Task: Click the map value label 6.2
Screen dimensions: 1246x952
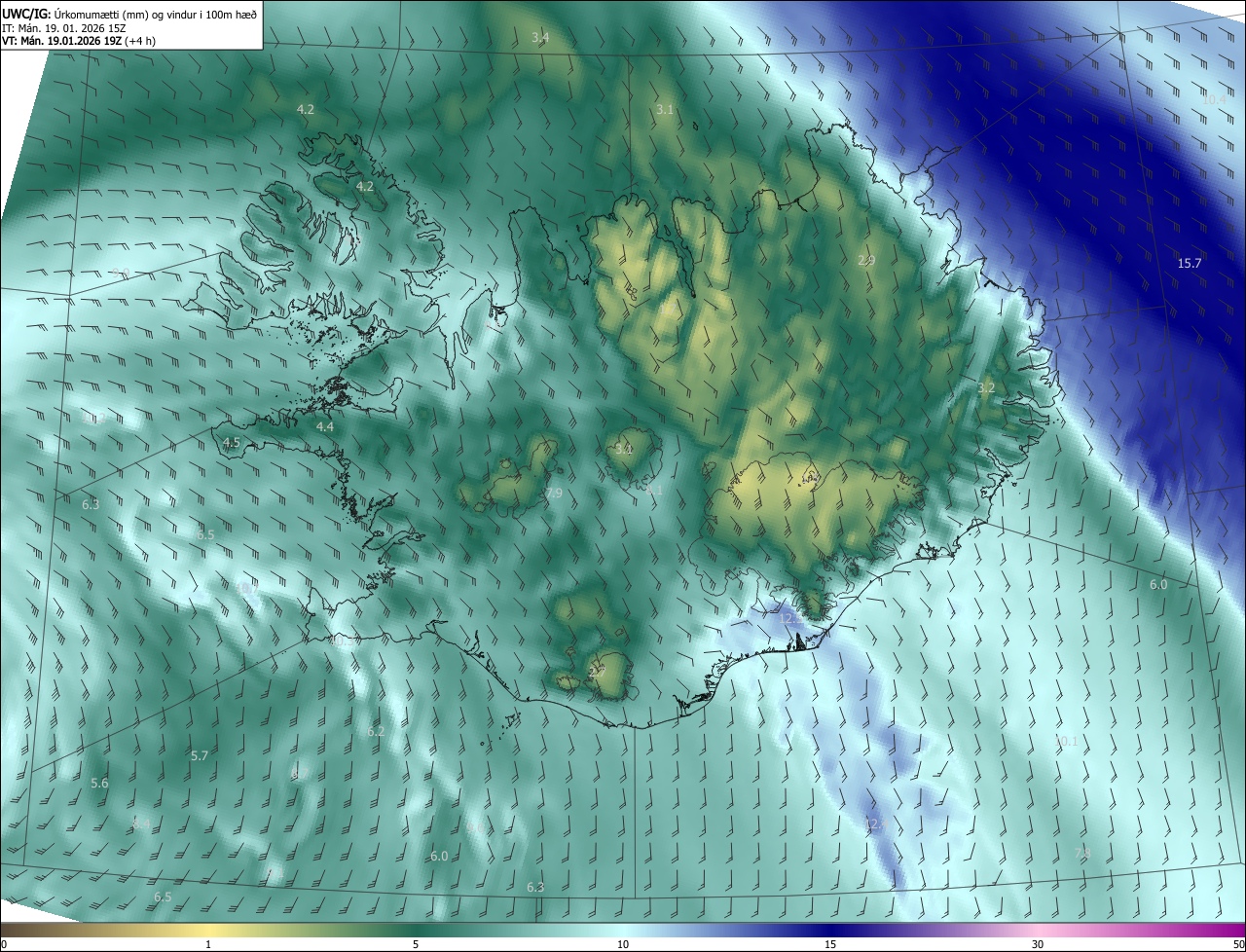Action: click(x=377, y=731)
